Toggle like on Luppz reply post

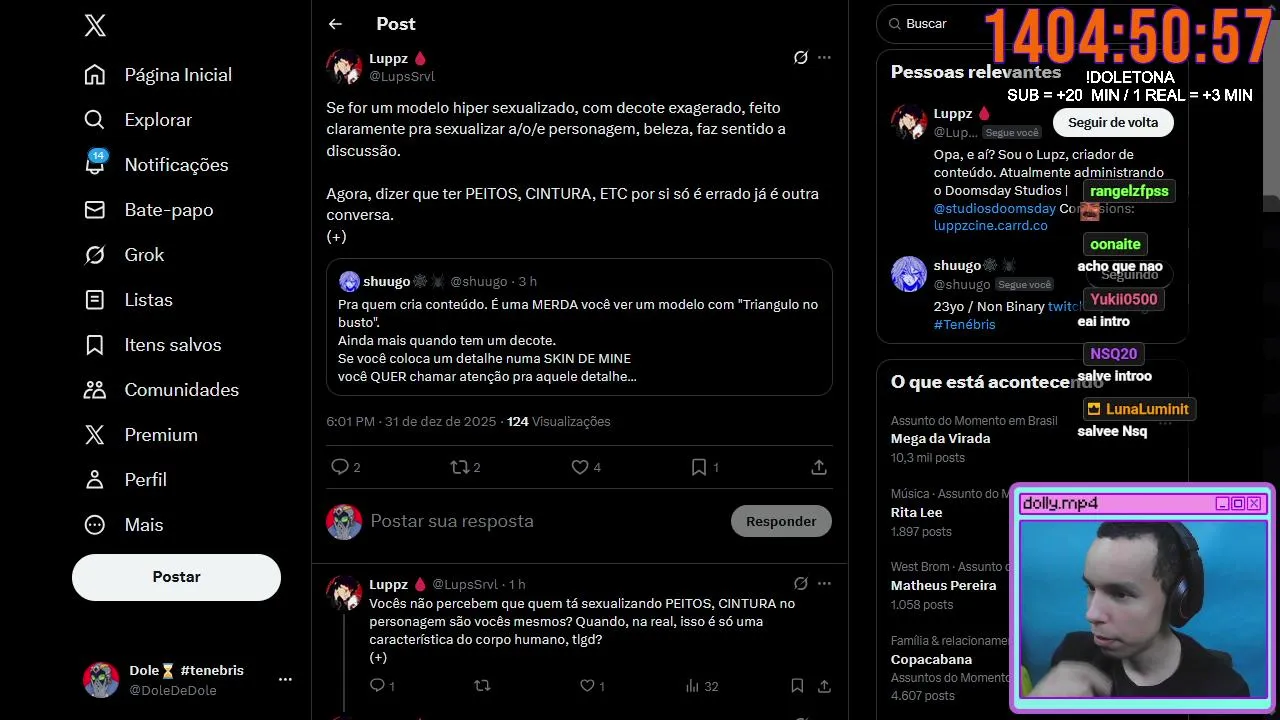point(587,686)
